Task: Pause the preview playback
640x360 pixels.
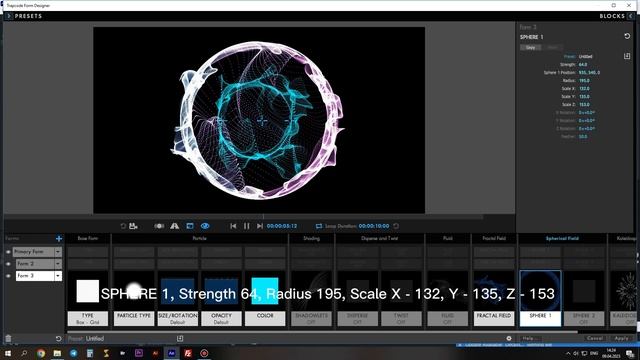Action: click(x=247, y=226)
